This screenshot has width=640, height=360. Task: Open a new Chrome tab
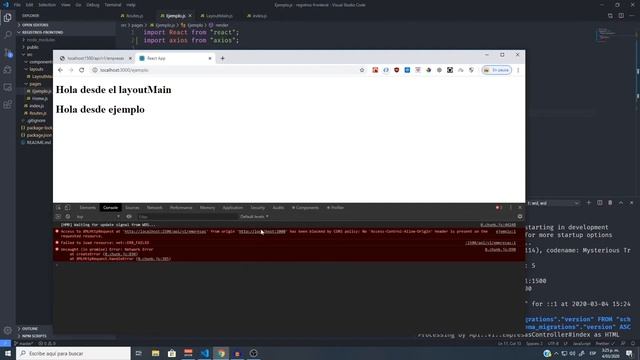point(222,58)
